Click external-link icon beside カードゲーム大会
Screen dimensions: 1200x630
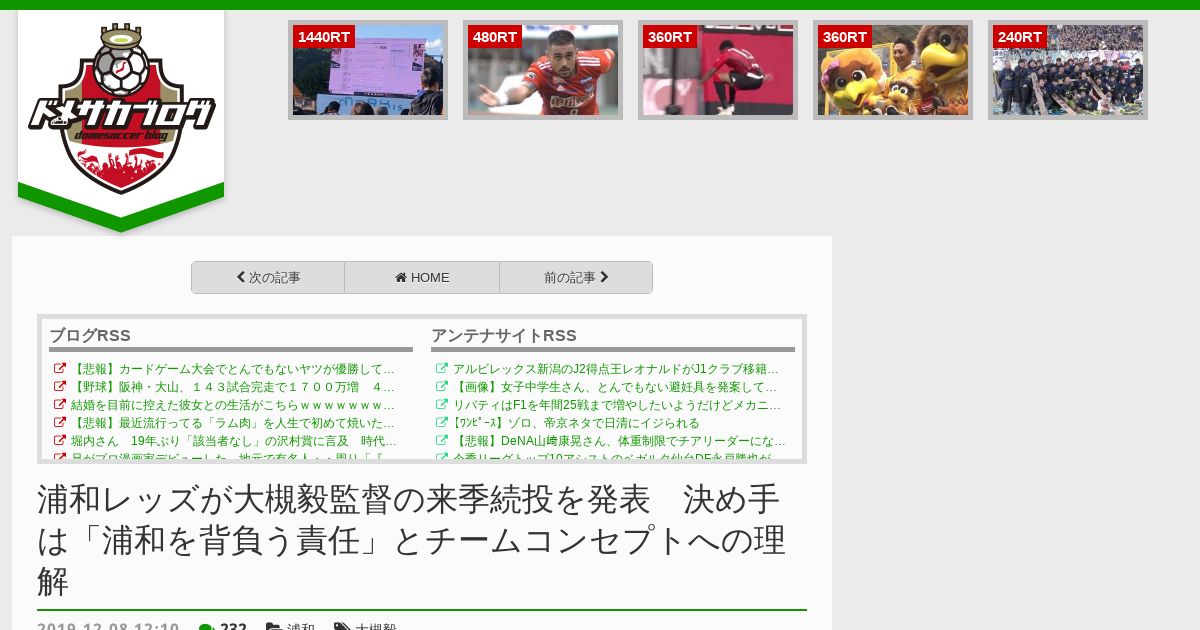coord(60,369)
